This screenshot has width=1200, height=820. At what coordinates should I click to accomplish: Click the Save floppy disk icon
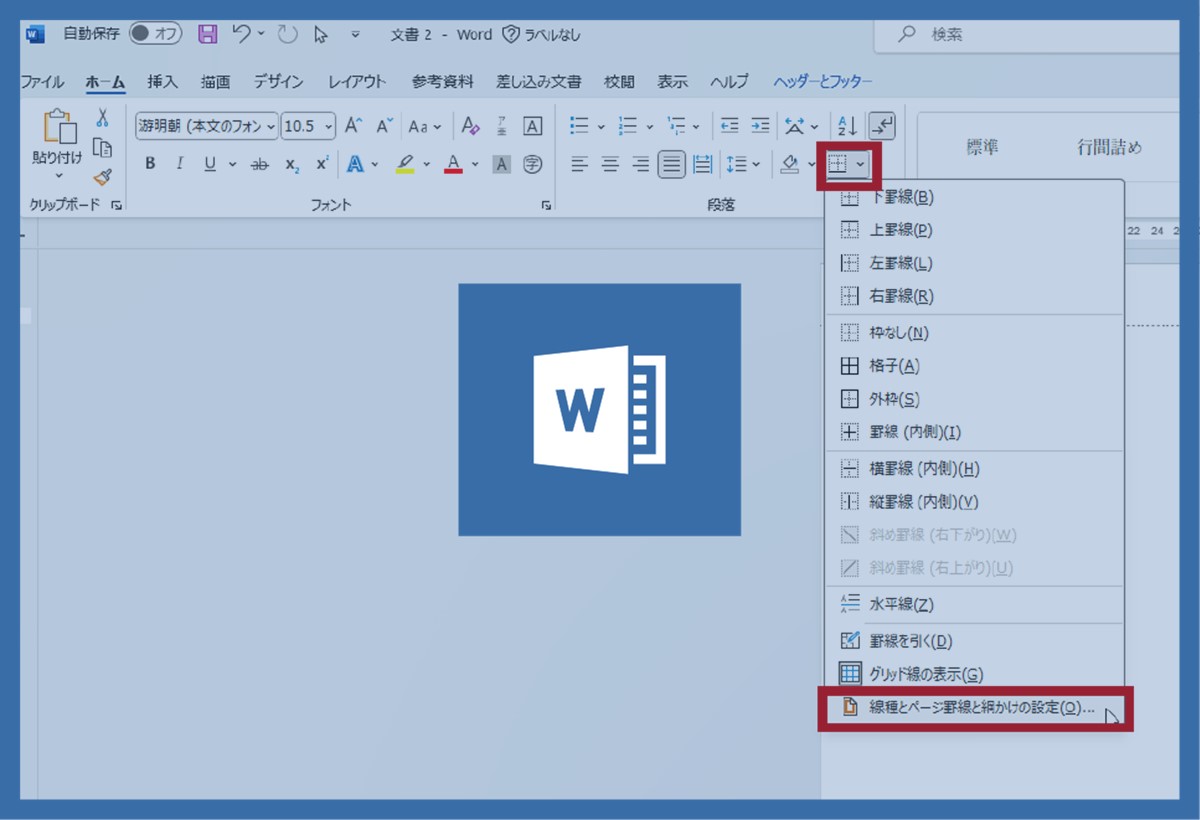208,35
